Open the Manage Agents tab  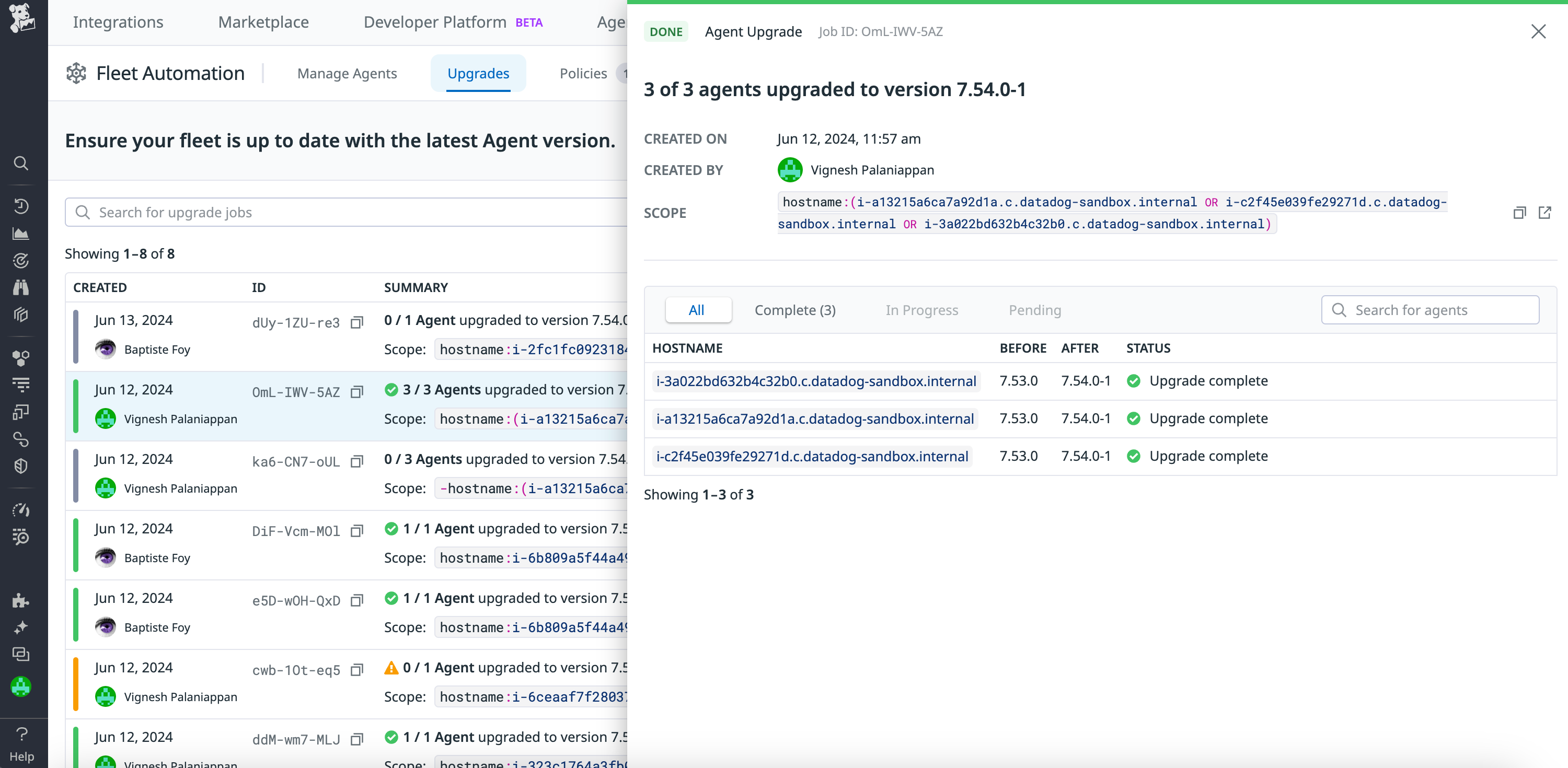pos(347,73)
